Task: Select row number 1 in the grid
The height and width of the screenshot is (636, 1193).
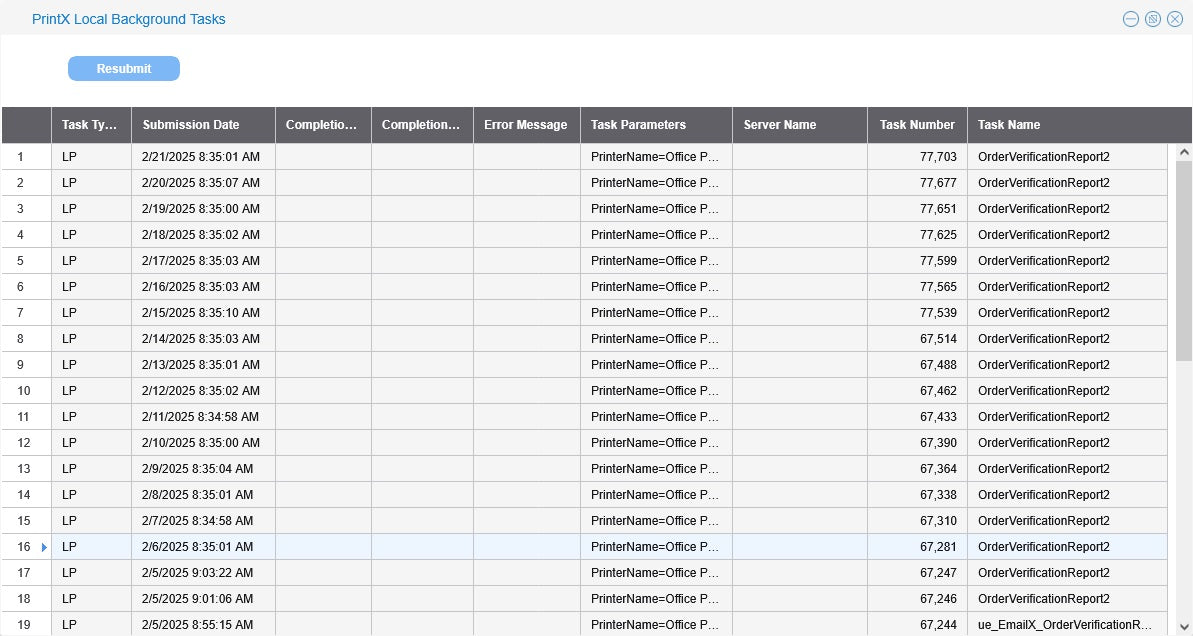Action: click(26, 157)
